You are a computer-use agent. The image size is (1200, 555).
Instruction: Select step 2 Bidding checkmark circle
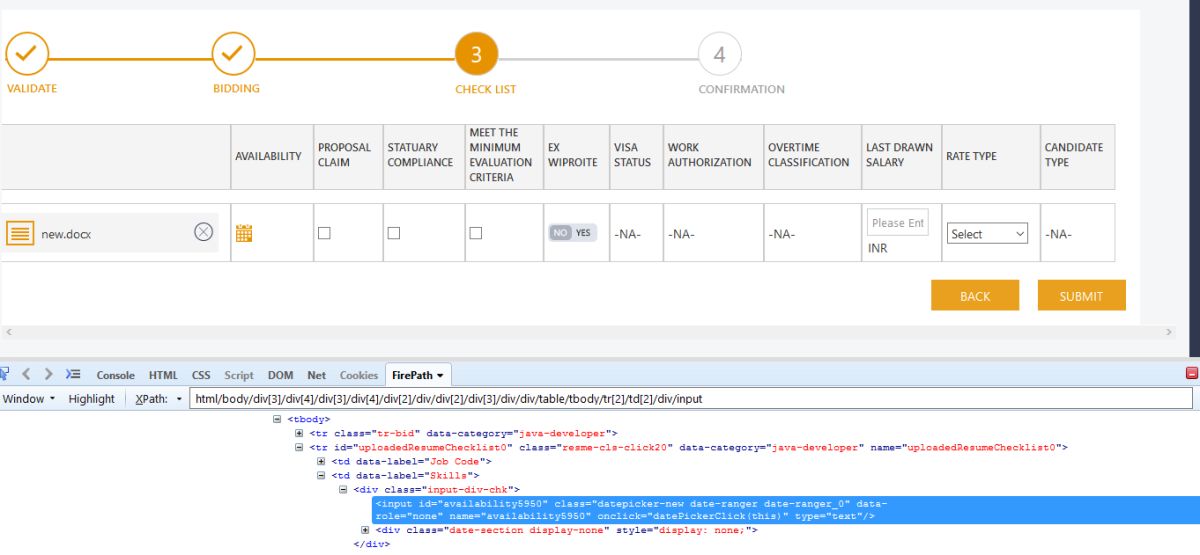coord(233,53)
